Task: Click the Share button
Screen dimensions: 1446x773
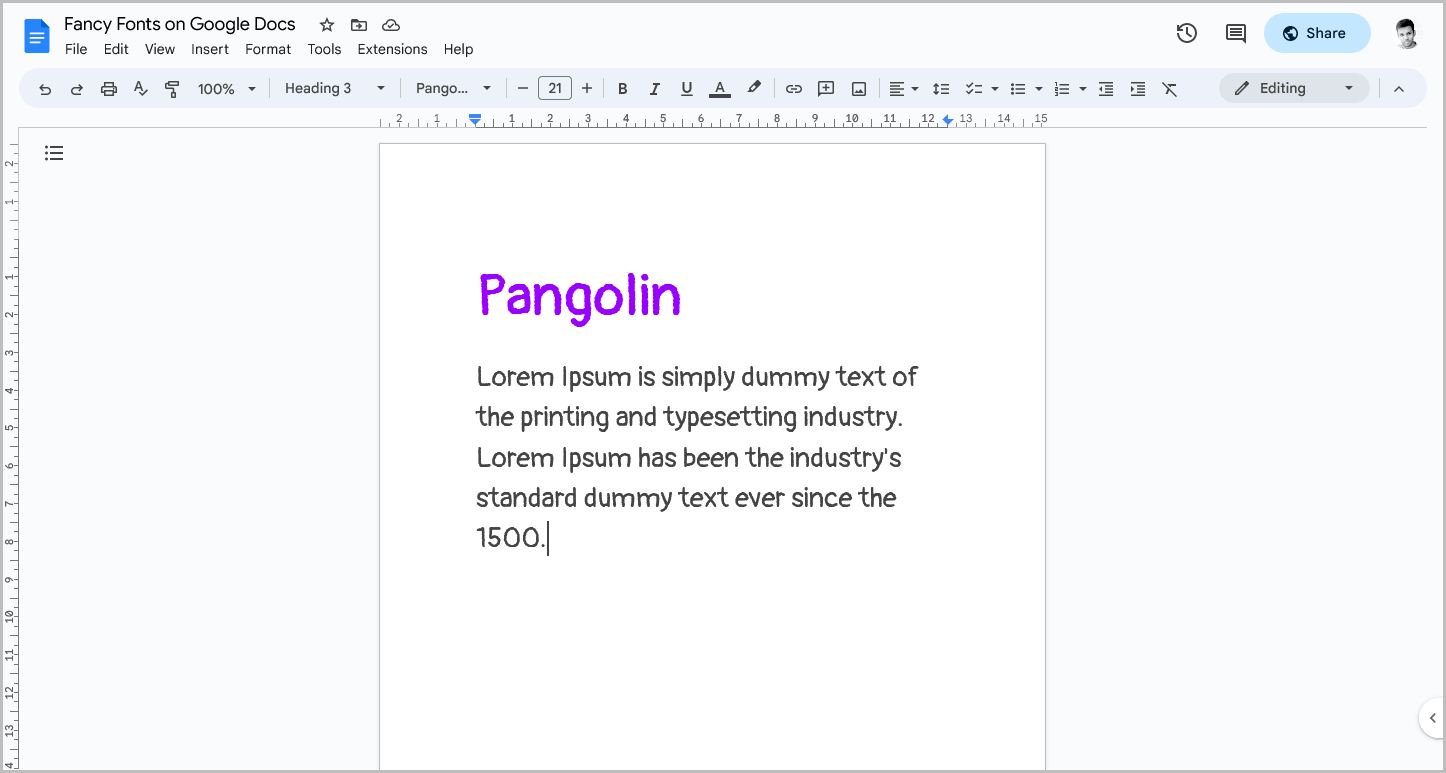Action: click(x=1316, y=33)
